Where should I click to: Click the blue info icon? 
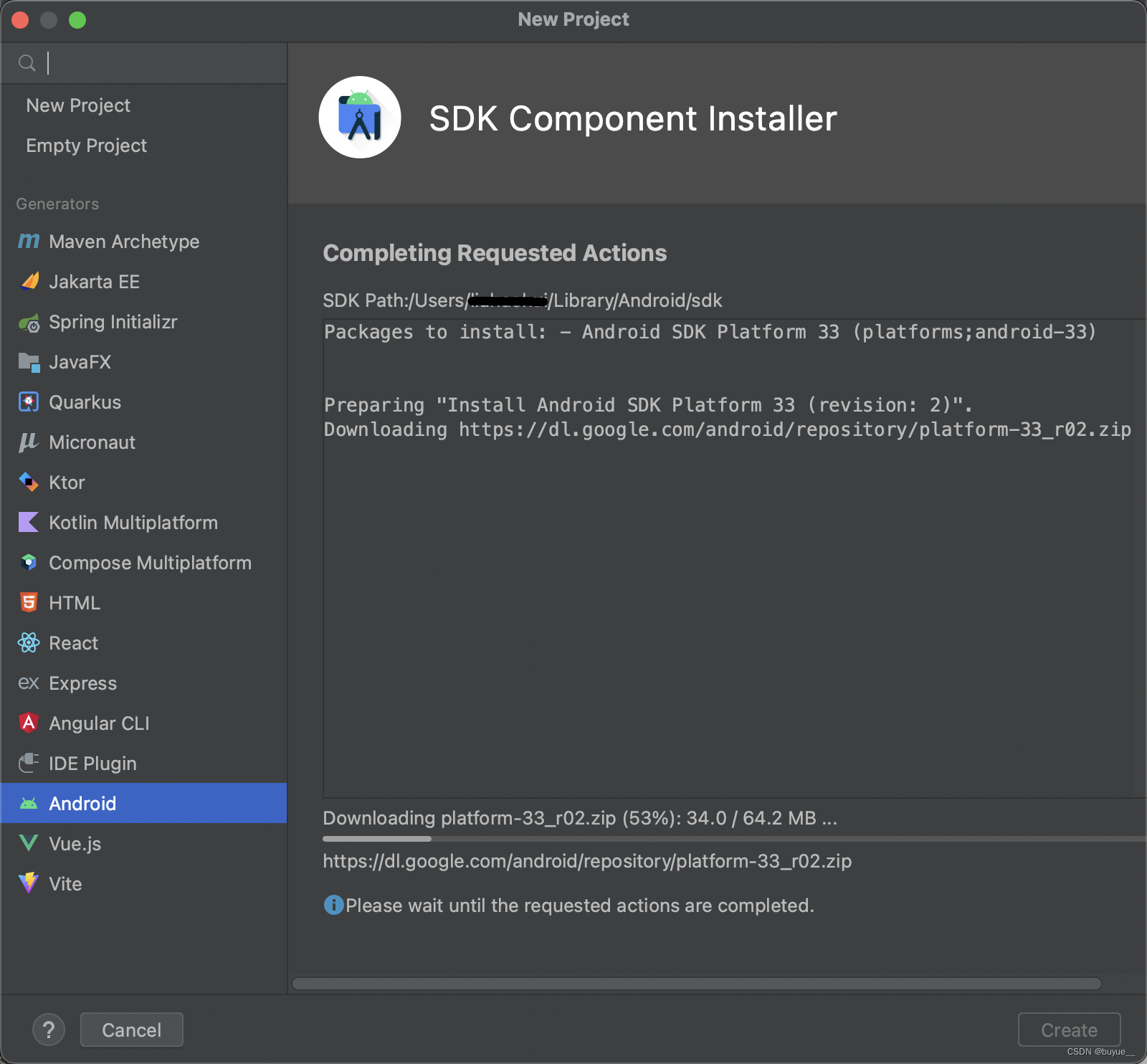(x=333, y=905)
